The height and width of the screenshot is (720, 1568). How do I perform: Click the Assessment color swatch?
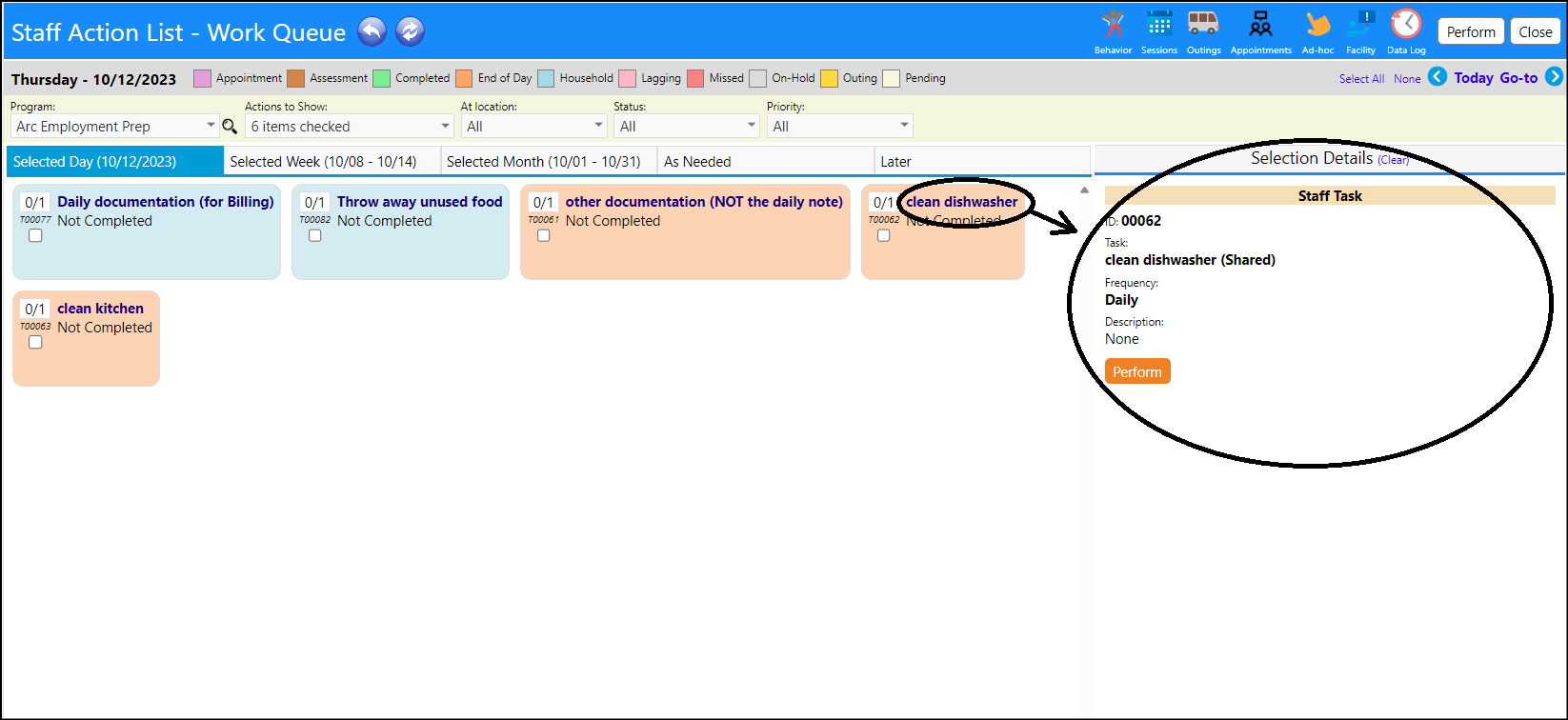coord(295,78)
